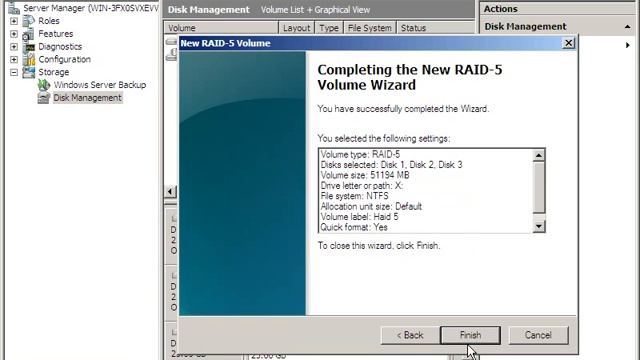Viewport: 640px width, 360px height.
Task: Select Configuration in the tree
Action: (64, 60)
